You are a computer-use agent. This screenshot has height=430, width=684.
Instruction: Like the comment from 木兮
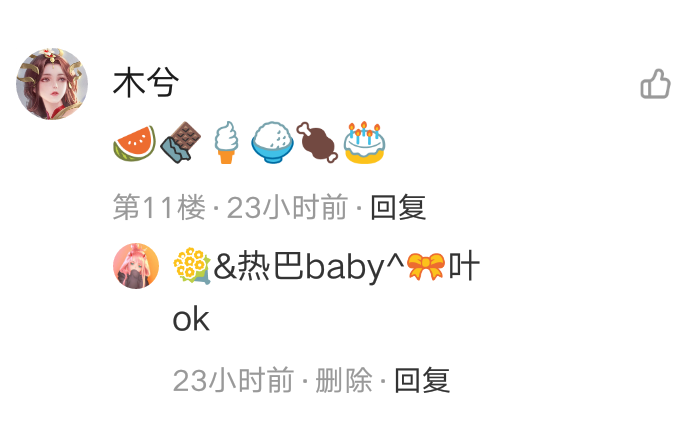655,84
